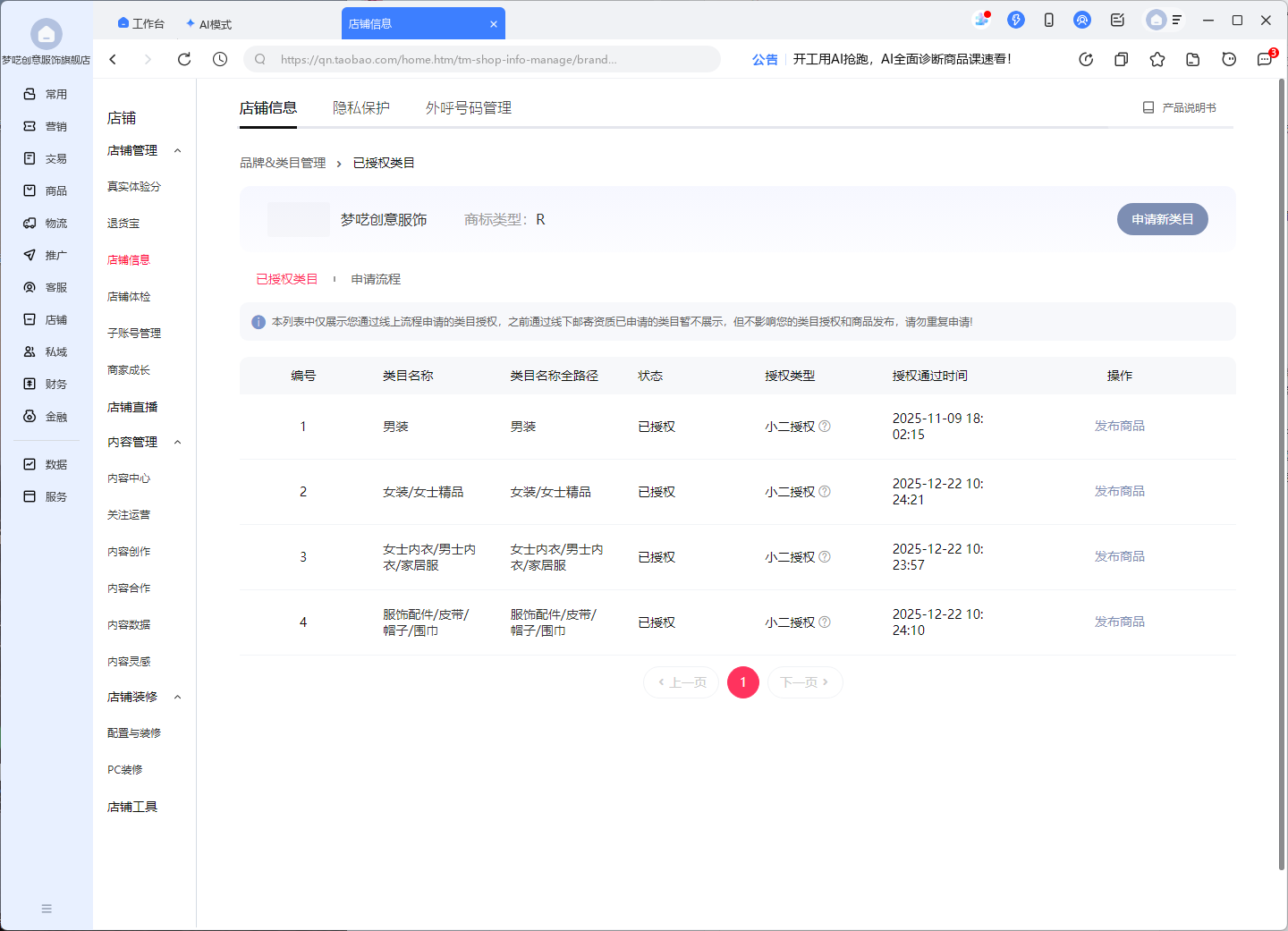Click the browser refresh icon

click(x=184, y=59)
